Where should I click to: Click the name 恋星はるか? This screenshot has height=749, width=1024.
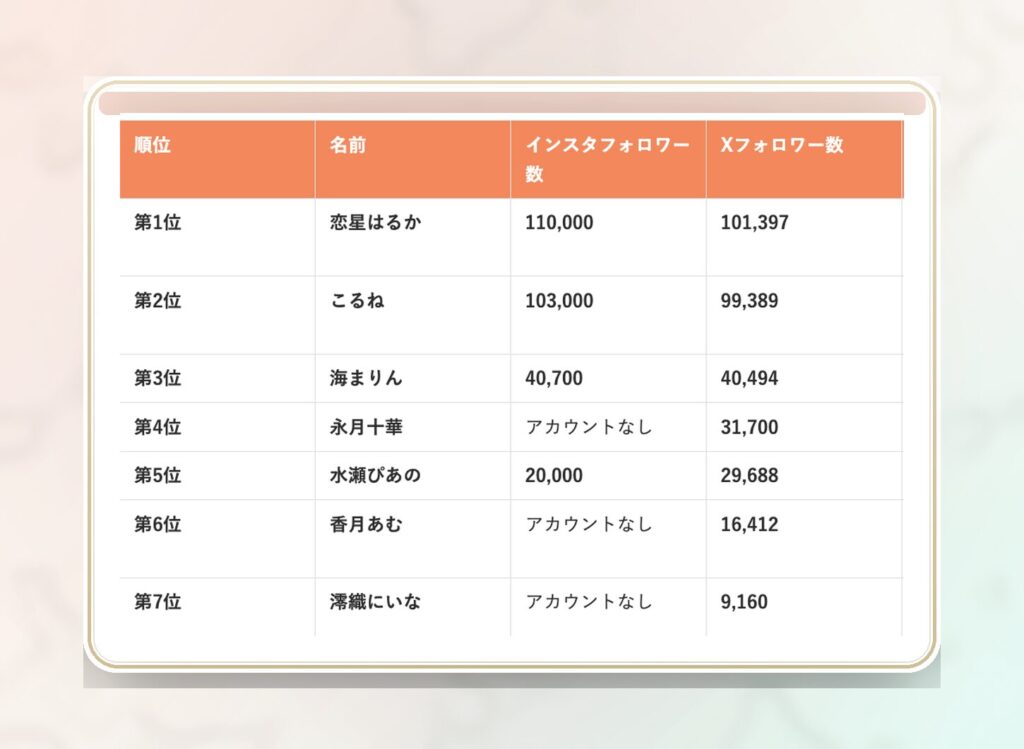tap(375, 223)
